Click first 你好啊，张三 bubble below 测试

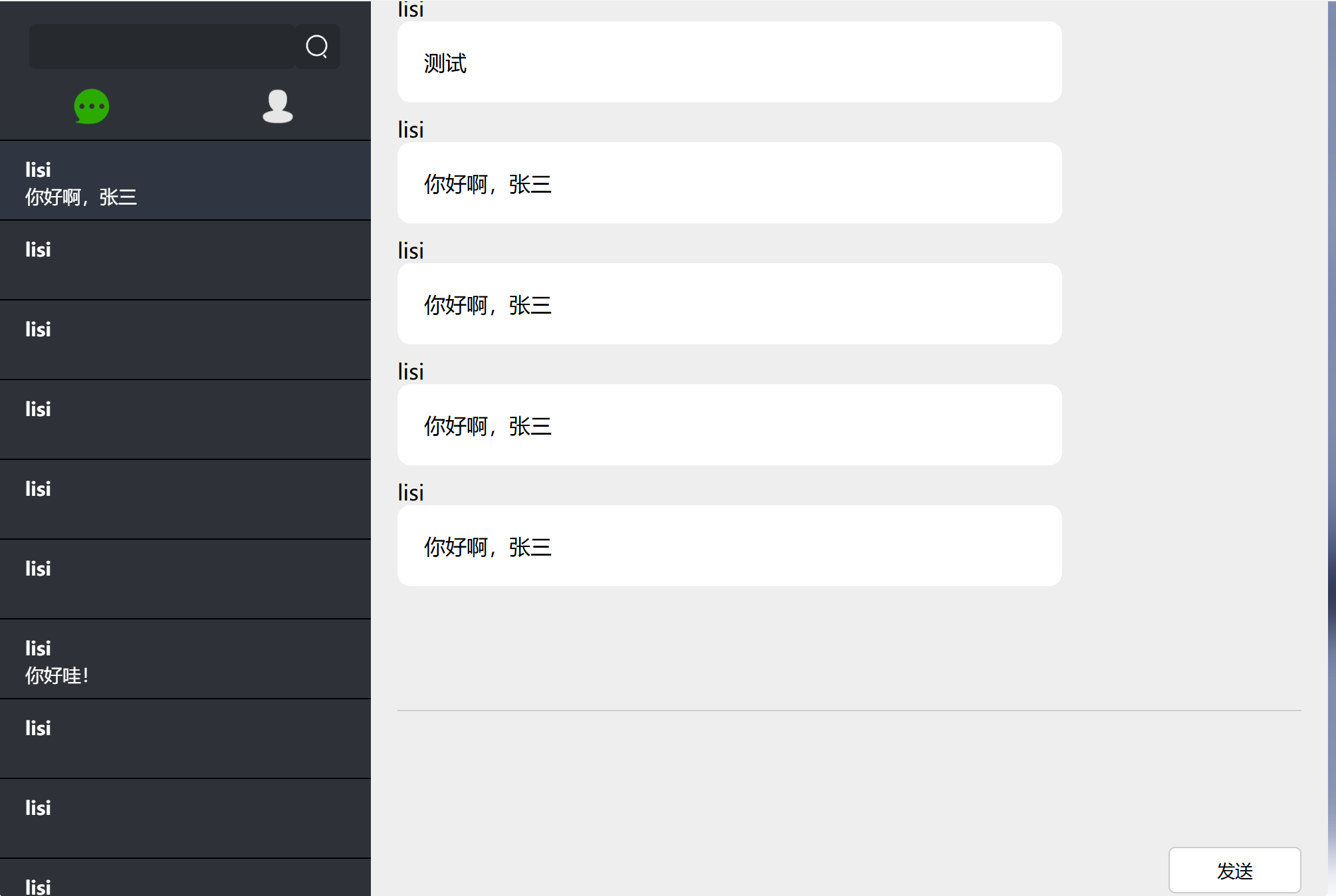(x=729, y=183)
